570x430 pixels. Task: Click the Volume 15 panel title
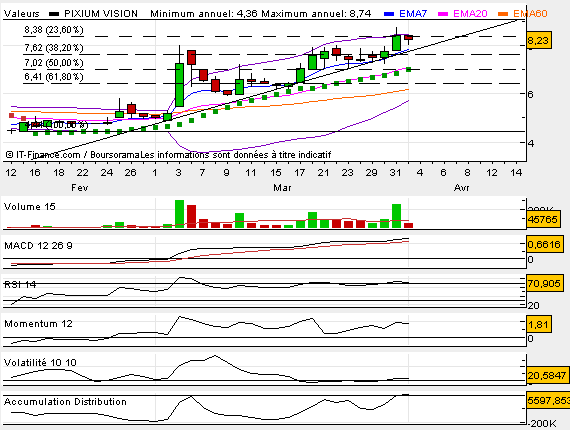pos(29,206)
